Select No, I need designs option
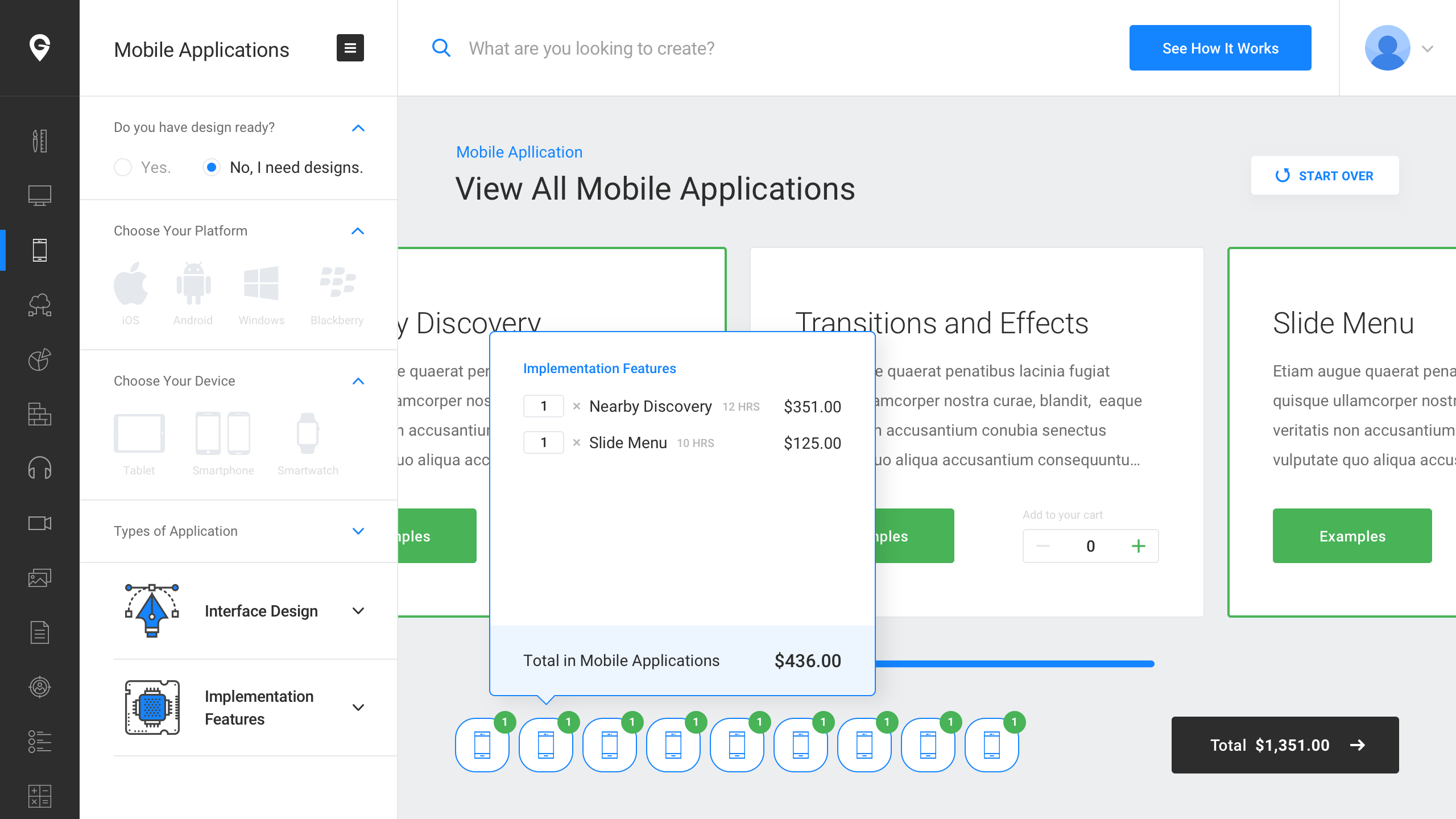1456x819 pixels. [x=212, y=167]
